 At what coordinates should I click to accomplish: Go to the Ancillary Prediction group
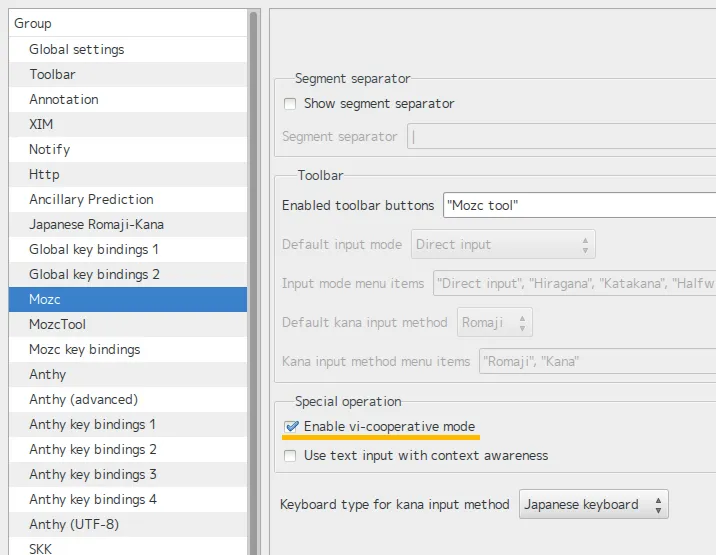pyautogui.click(x=91, y=200)
